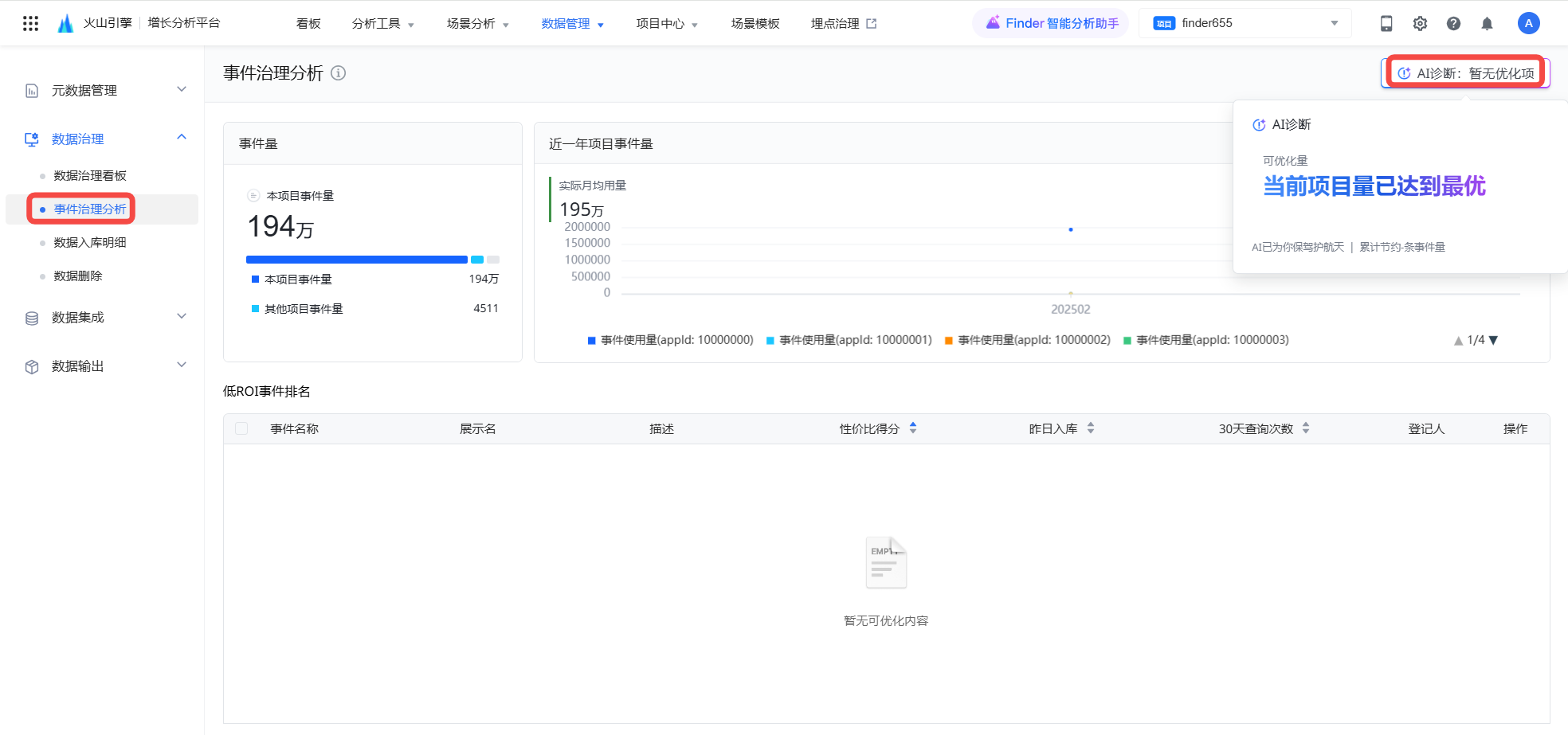Click the icon beside 本项目事件量 label
This screenshot has width=1568, height=735.
click(x=253, y=195)
